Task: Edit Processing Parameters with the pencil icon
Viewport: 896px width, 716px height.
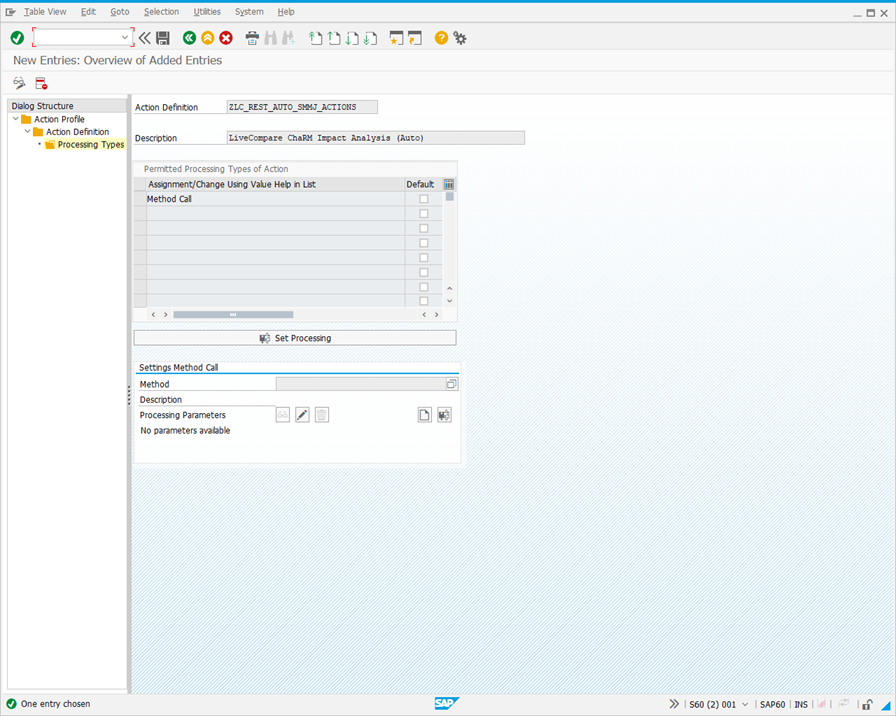Action: click(x=302, y=414)
